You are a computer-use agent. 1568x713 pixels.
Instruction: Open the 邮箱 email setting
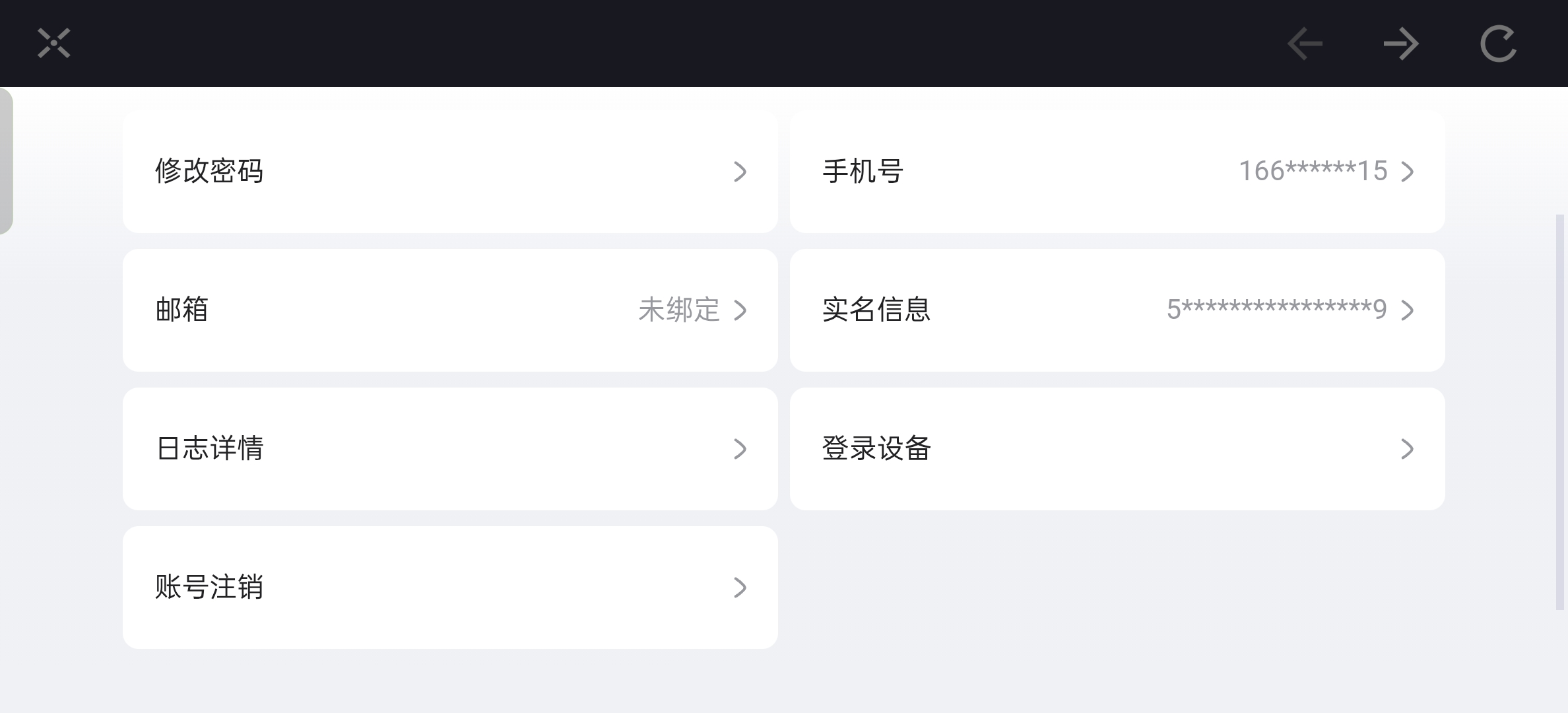click(182, 310)
